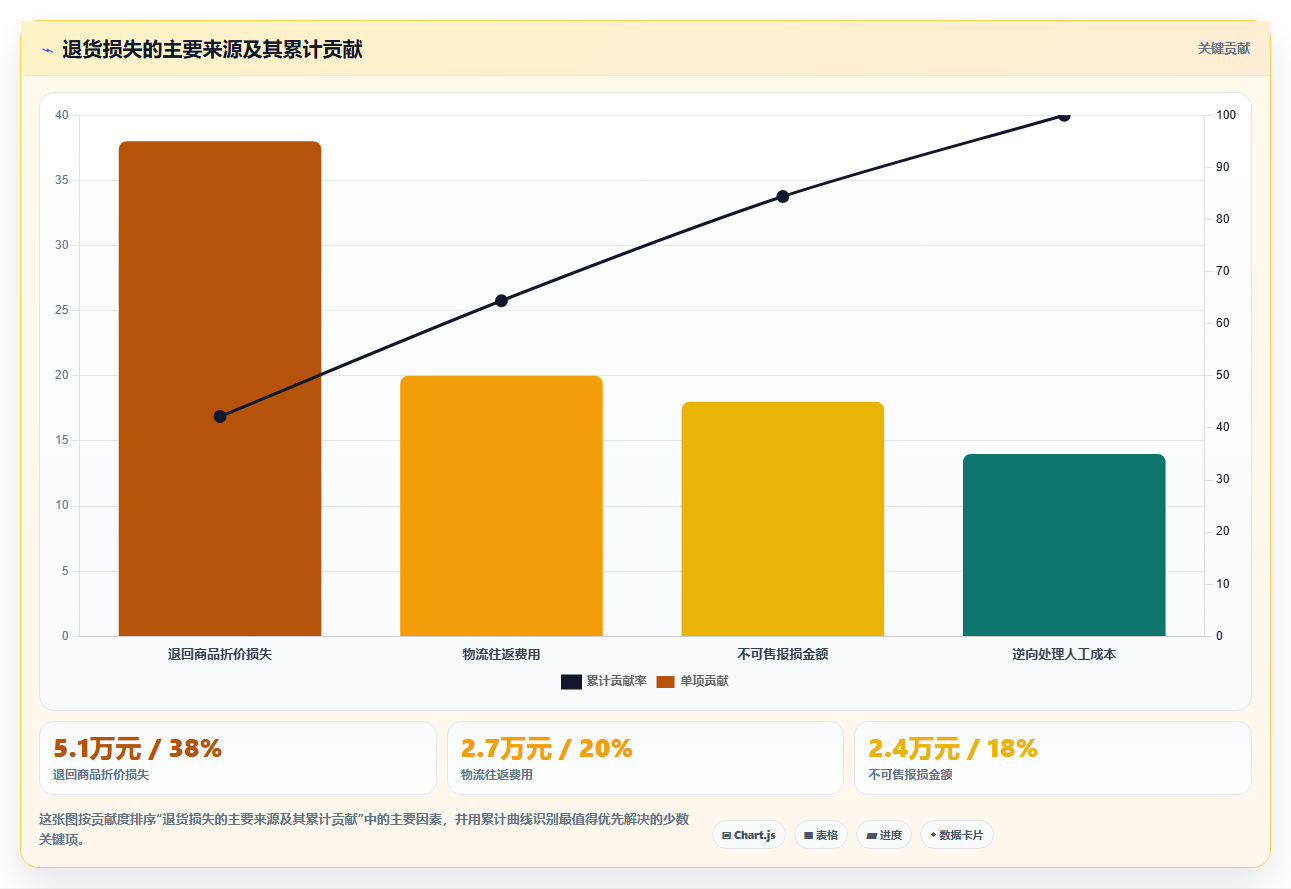1291x889 pixels.
Task: Click the 退回商品折价损失 axis label
Action: tap(220, 654)
